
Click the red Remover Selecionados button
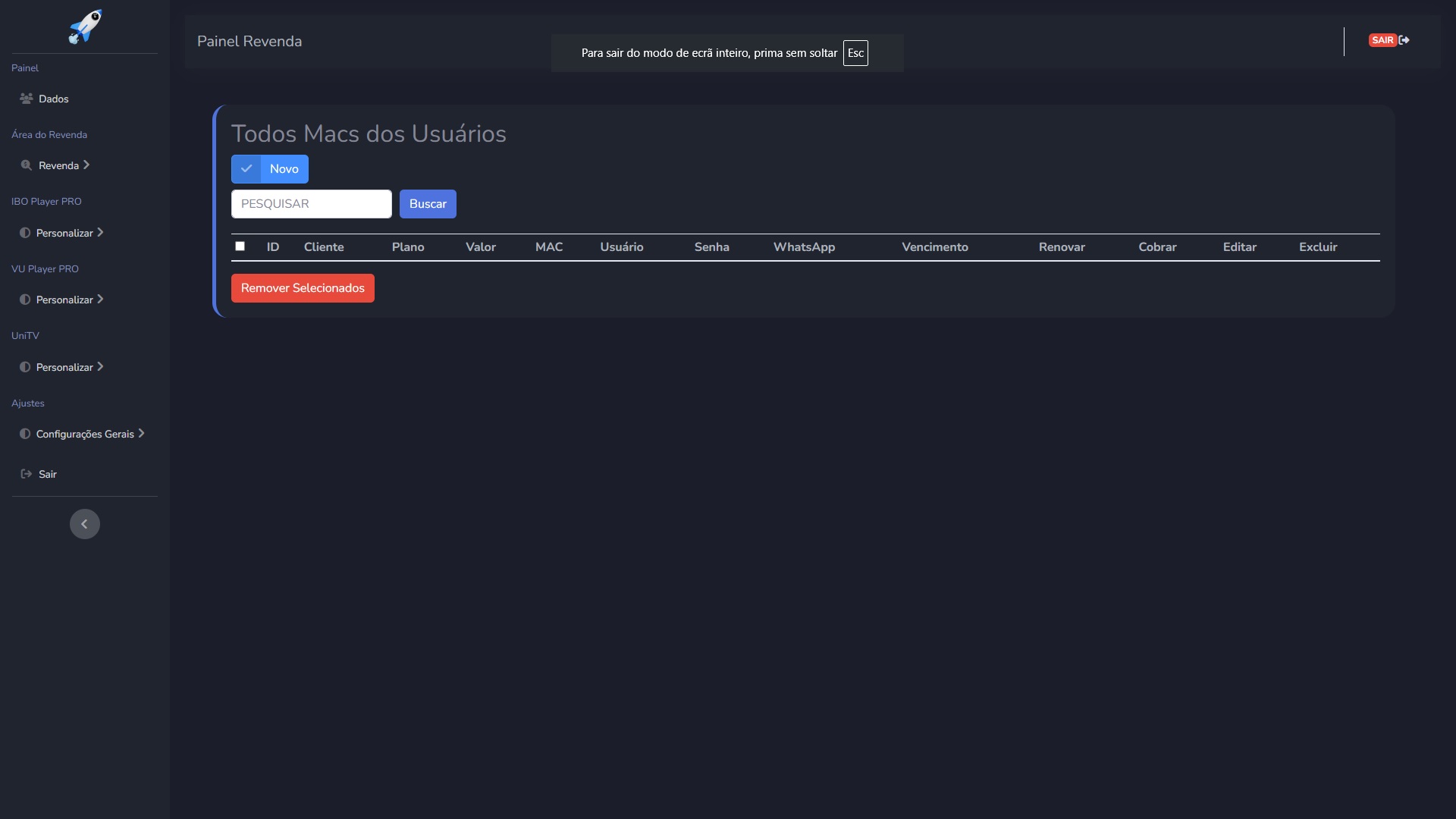pyautogui.click(x=303, y=288)
